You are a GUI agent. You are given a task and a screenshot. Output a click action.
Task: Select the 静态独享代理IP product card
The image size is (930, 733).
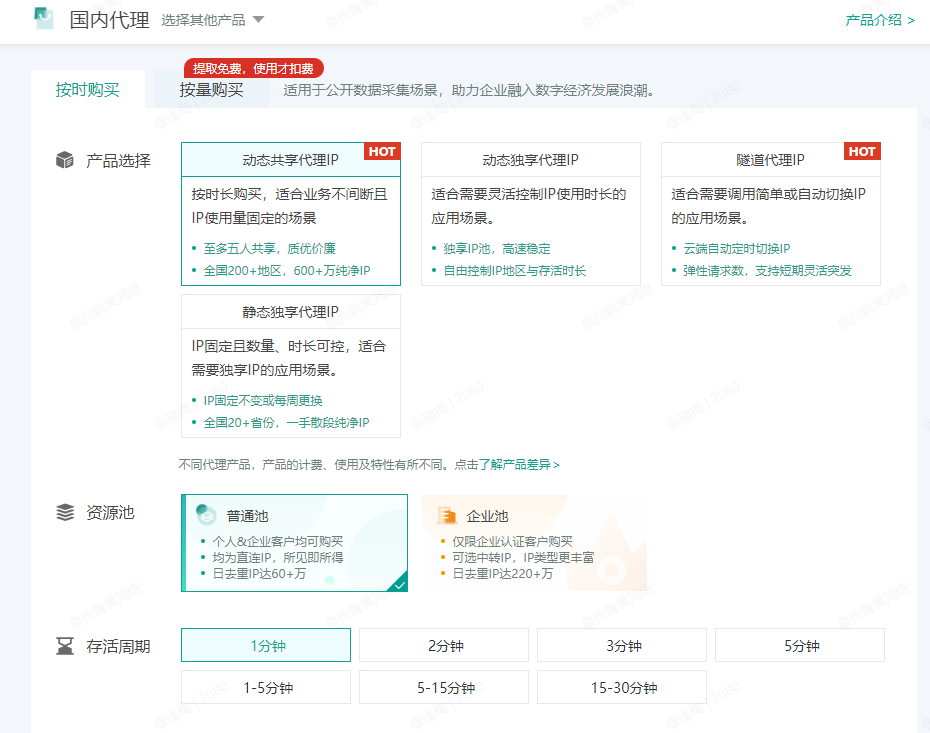(x=290, y=366)
